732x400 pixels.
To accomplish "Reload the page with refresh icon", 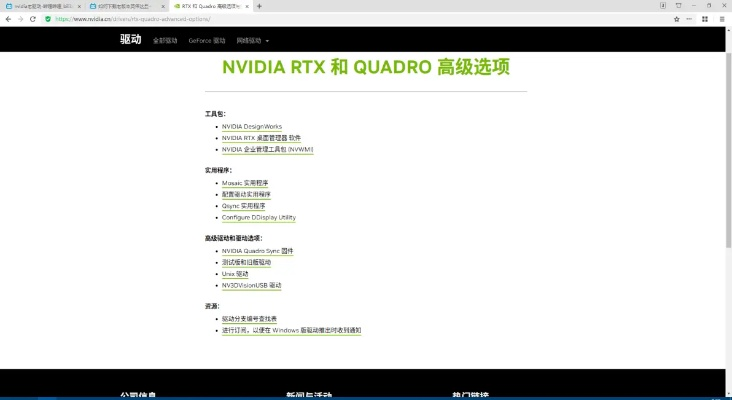I will [34, 18].
